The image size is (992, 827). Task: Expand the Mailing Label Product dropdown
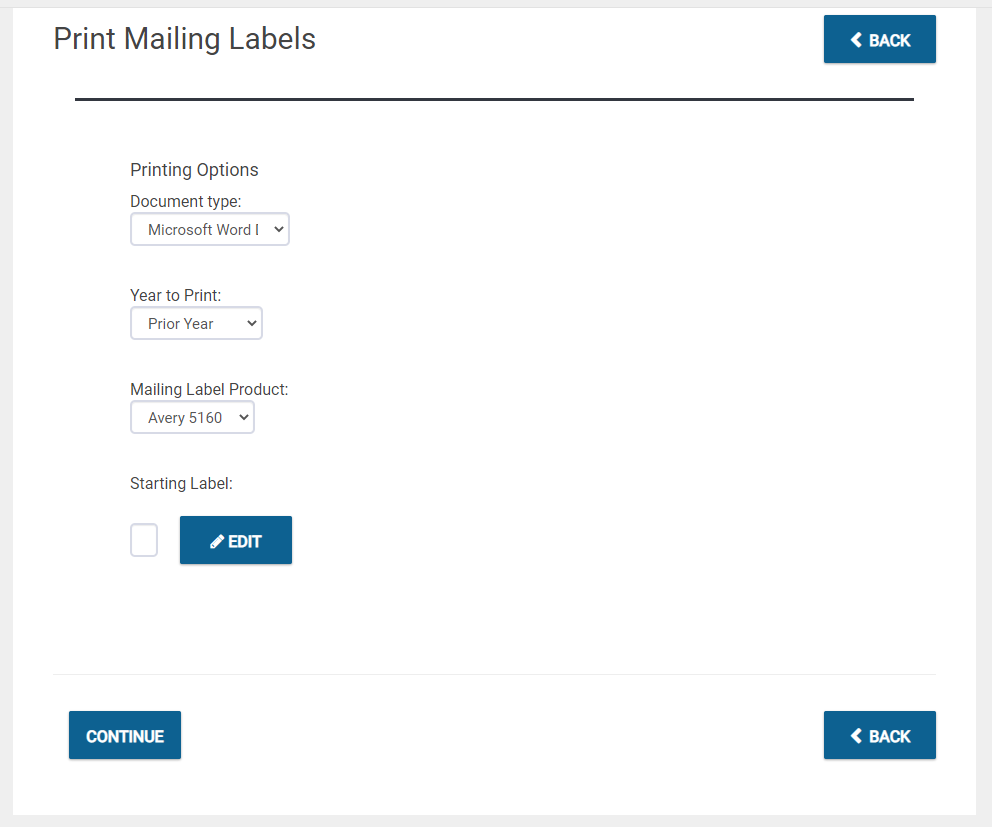click(x=192, y=418)
